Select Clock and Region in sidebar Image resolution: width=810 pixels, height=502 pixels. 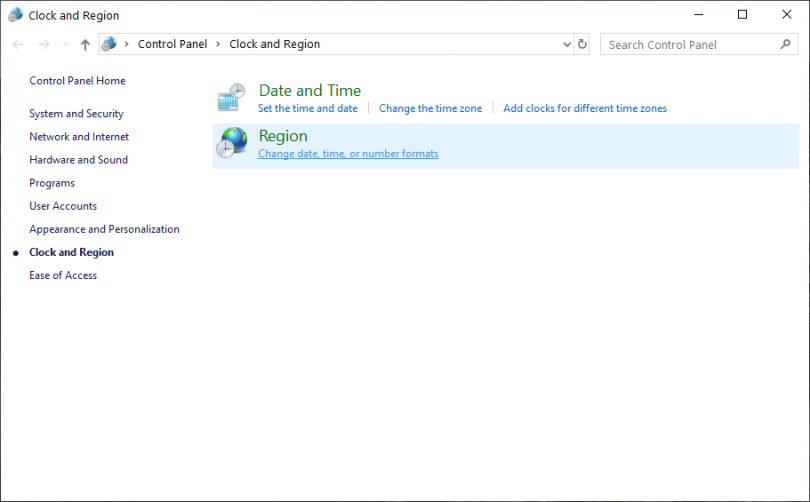point(71,253)
